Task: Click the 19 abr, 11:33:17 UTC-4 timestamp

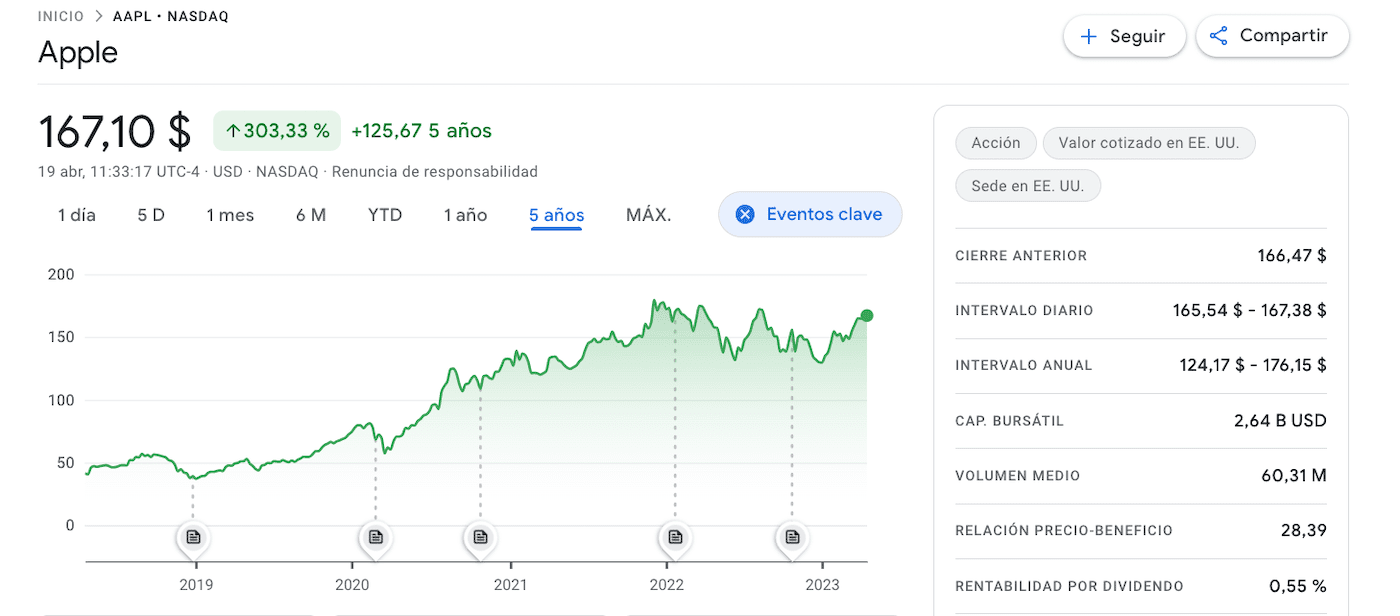Action: 121,171
